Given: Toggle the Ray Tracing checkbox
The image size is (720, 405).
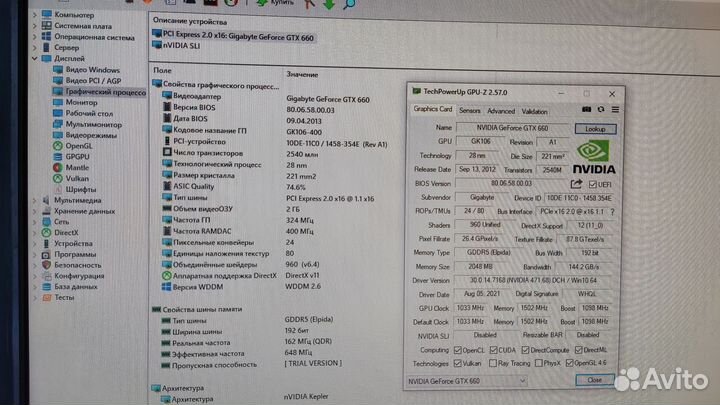Looking at the screenshot, I should click(x=493, y=363).
